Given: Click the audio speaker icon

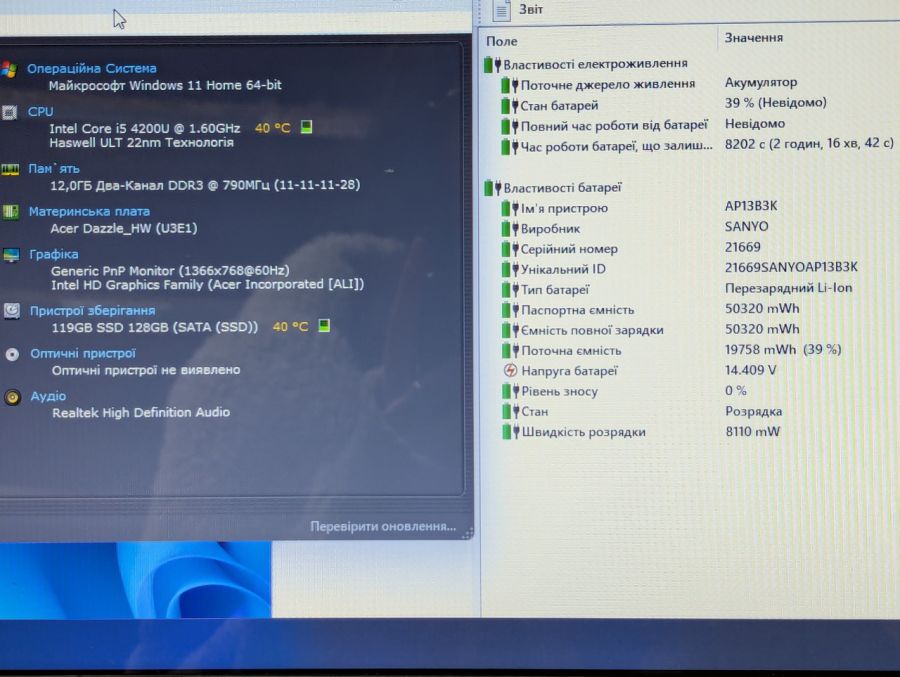Looking at the screenshot, I should [x=13, y=397].
